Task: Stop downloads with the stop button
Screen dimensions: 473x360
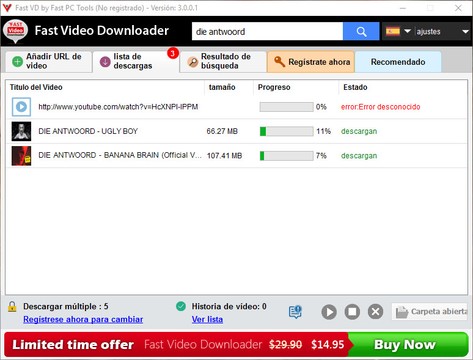Action: pyautogui.click(x=352, y=312)
